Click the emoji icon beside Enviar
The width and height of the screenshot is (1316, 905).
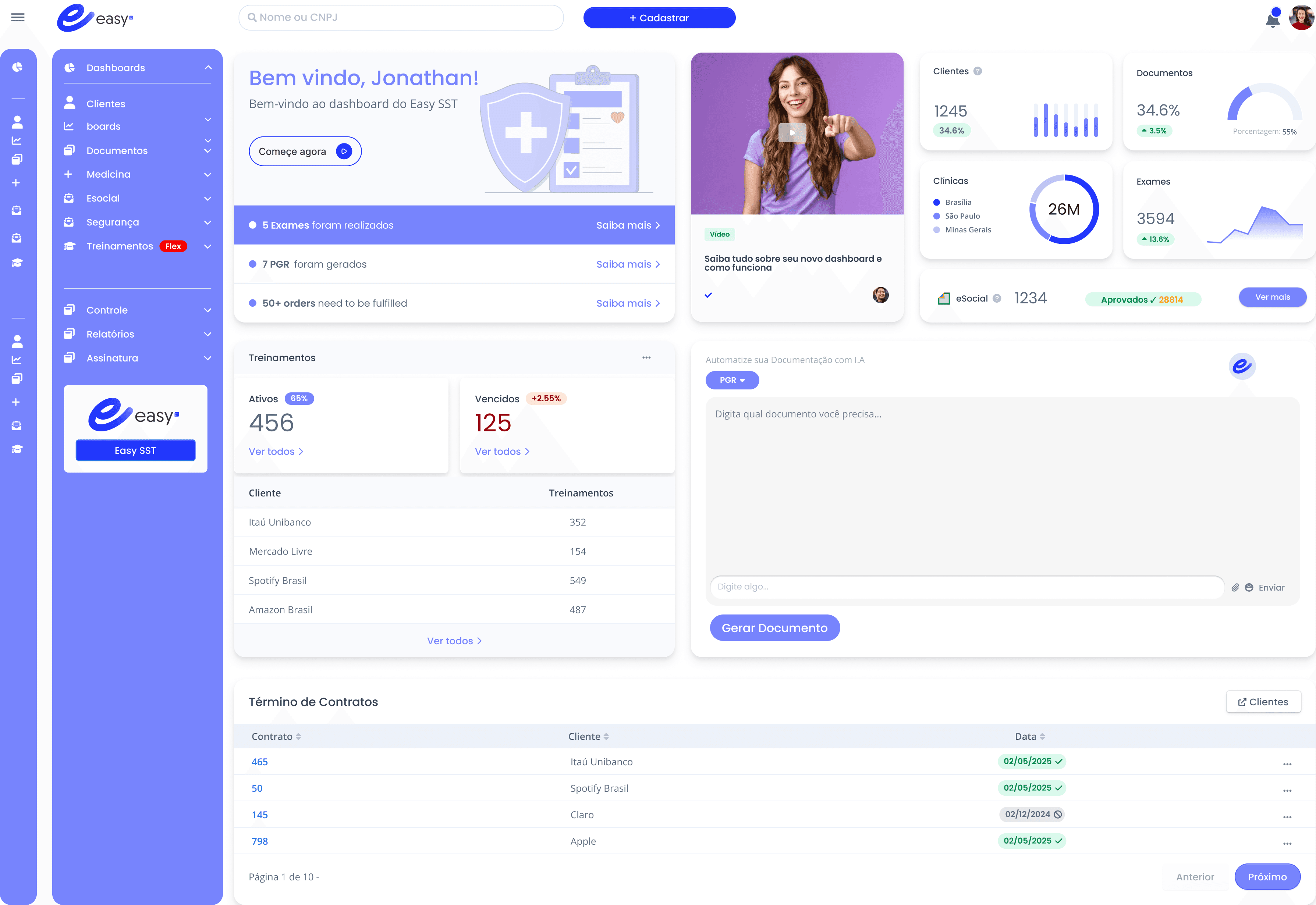(x=1249, y=587)
